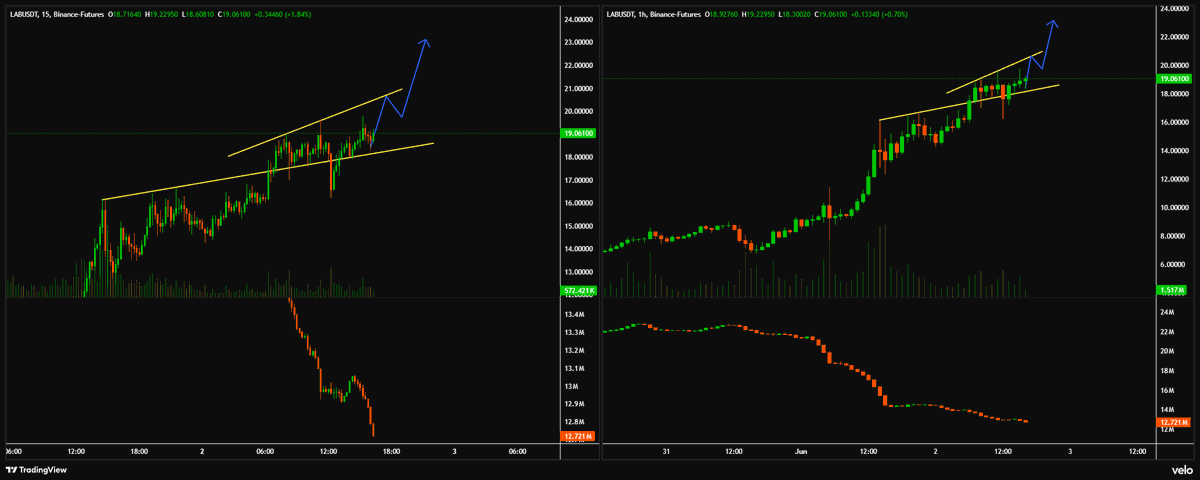
Task: Click the 12.721M open interest tag on the 15-minute chart
Action: pyautogui.click(x=580, y=436)
